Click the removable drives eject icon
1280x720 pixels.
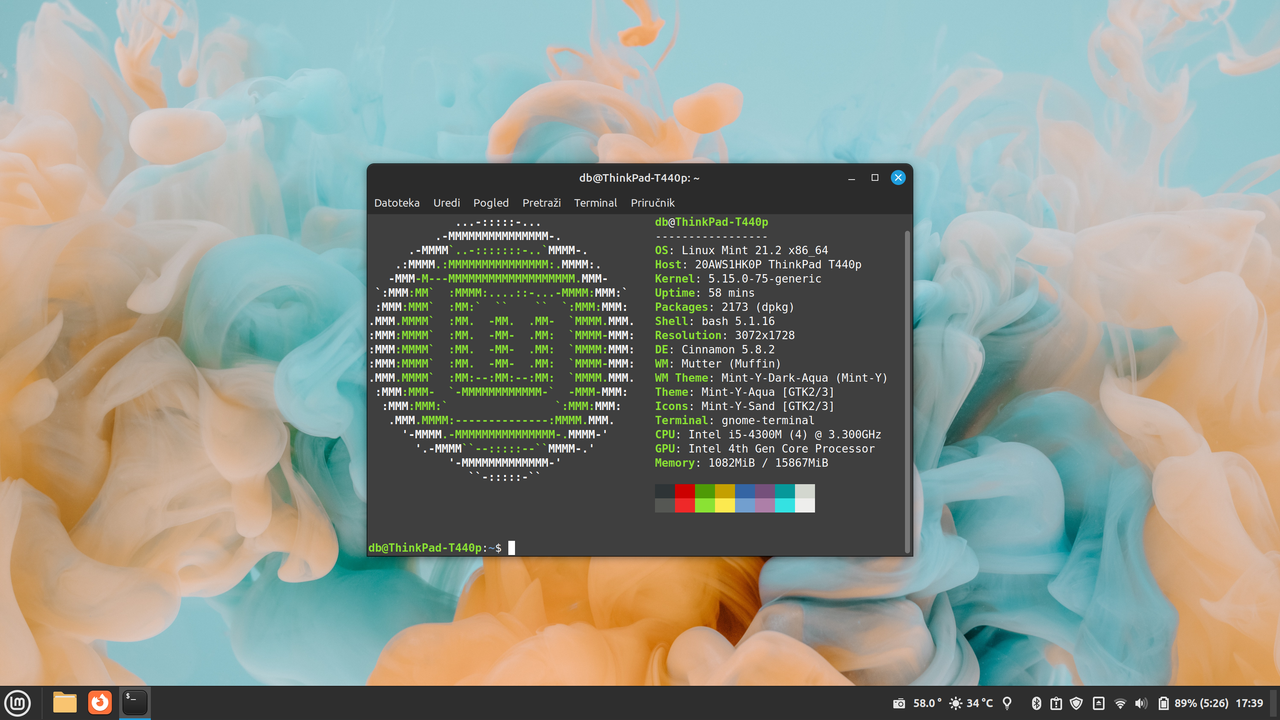click(1098, 704)
